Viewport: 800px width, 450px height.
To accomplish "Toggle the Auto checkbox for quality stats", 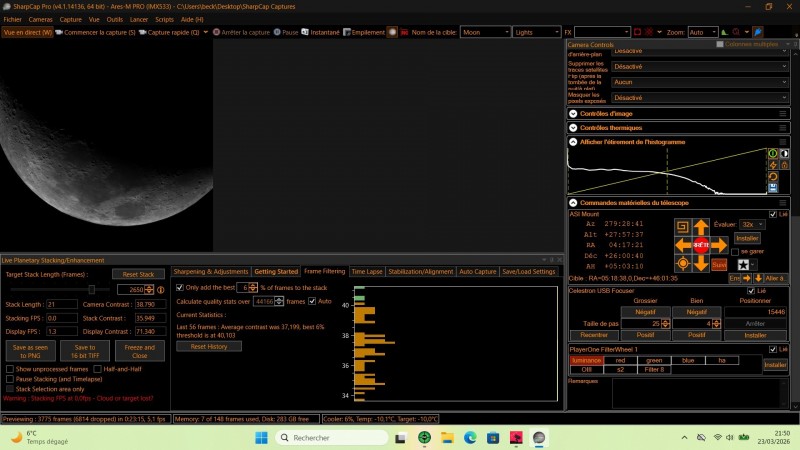I will (x=312, y=302).
